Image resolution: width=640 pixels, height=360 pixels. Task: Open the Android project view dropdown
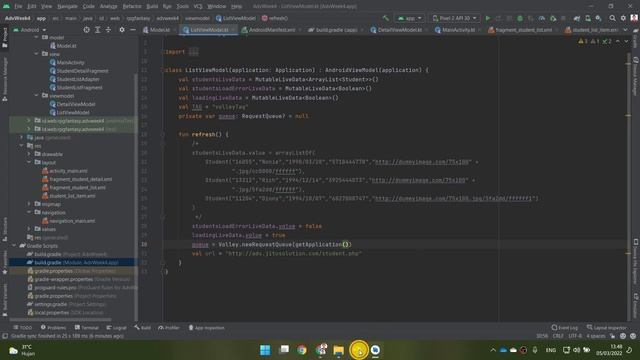[x=30, y=30]
